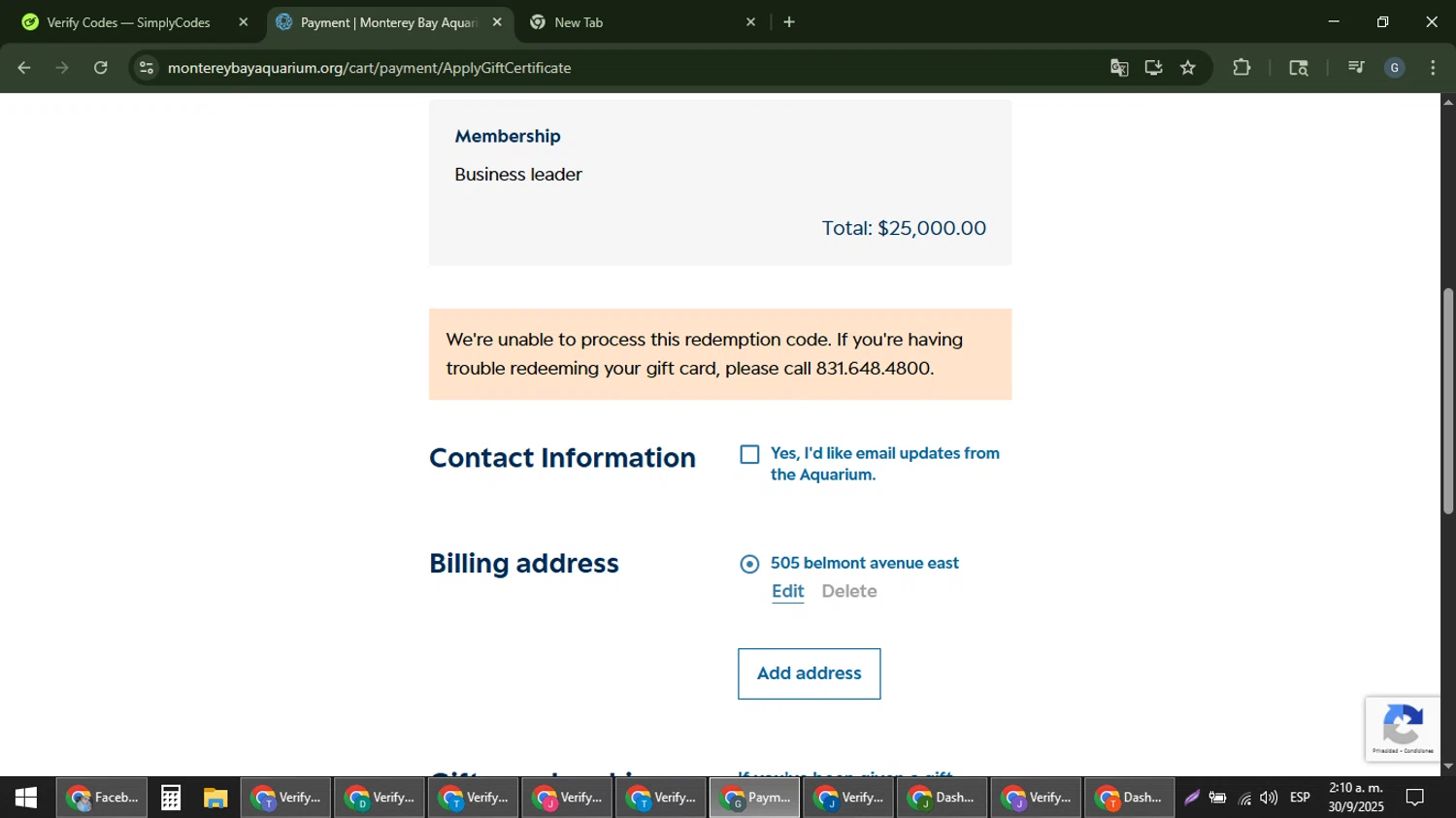Click the Business leader membership text
The height and width of the screenshot is (818, 1456).
tap(518, 175)
